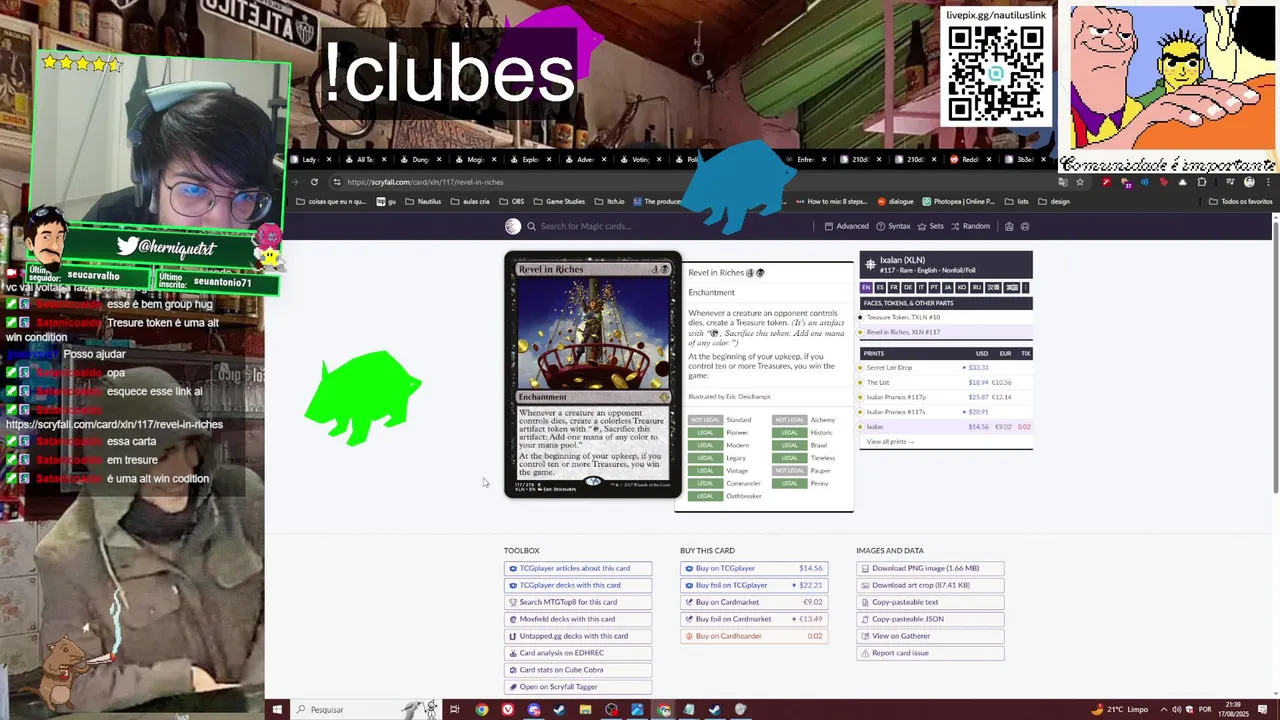
Task: Open the first Steam icon in taskbar
Action: click(560, 710)
